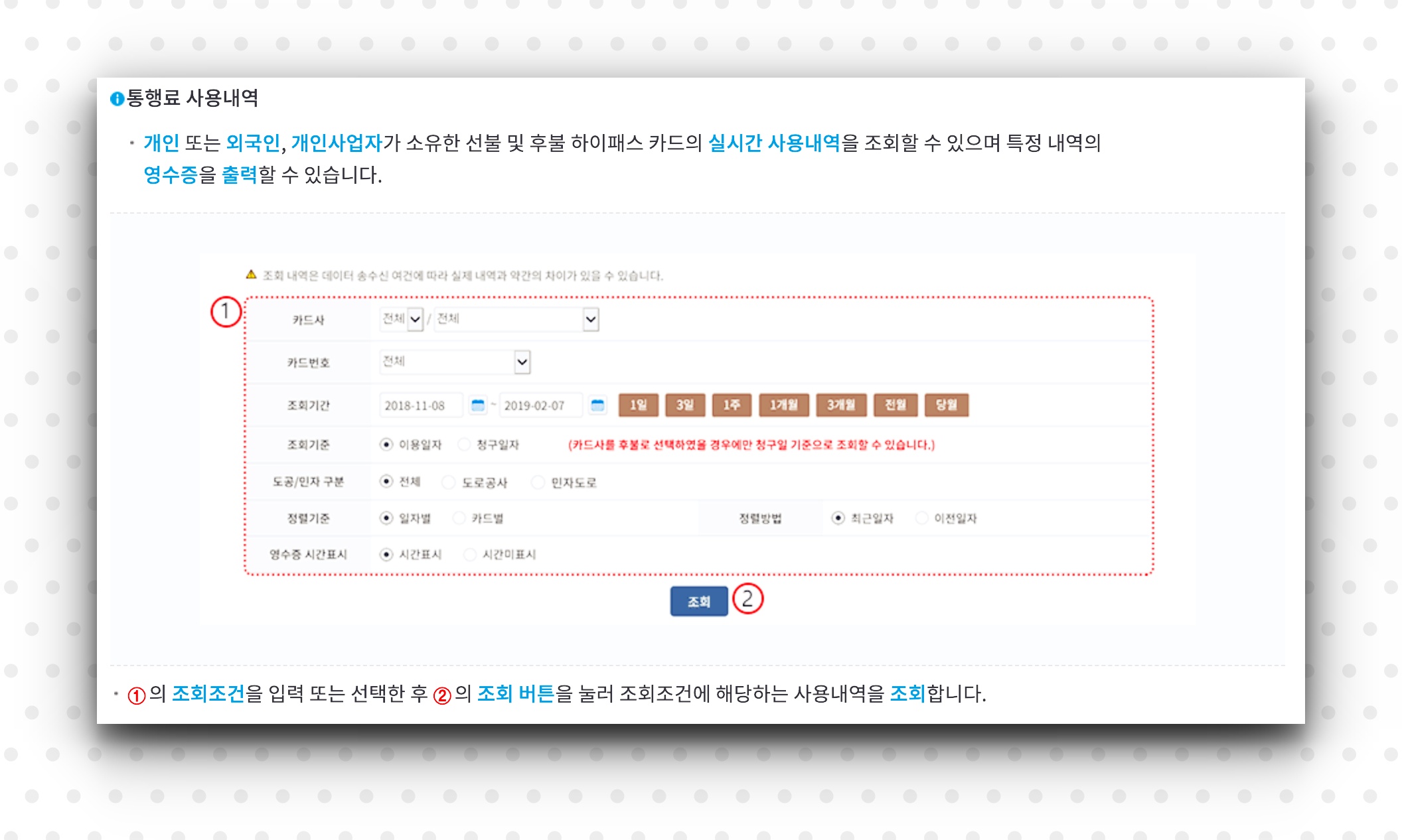Select the 당월 quick period button
The height and width of the screenshot is (840, 1402).
(947, 405)
